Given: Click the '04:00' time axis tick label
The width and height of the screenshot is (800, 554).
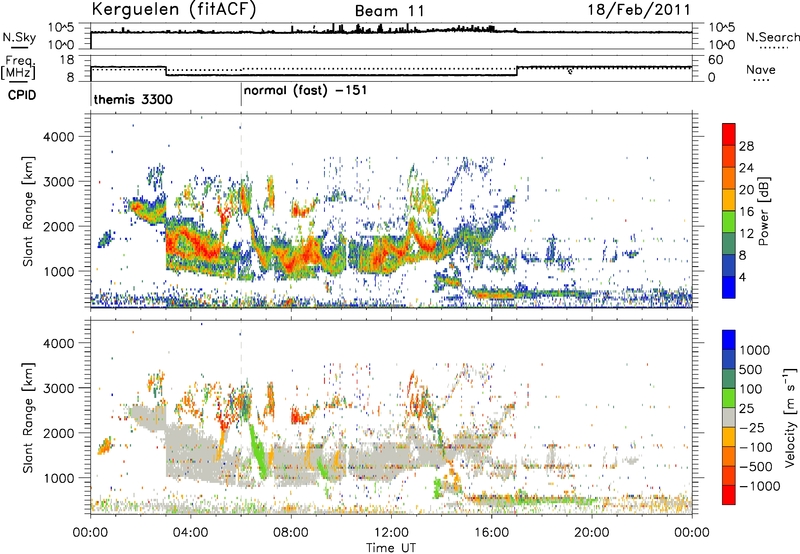Looking at the screenshot, I should [x=190, y=532].
